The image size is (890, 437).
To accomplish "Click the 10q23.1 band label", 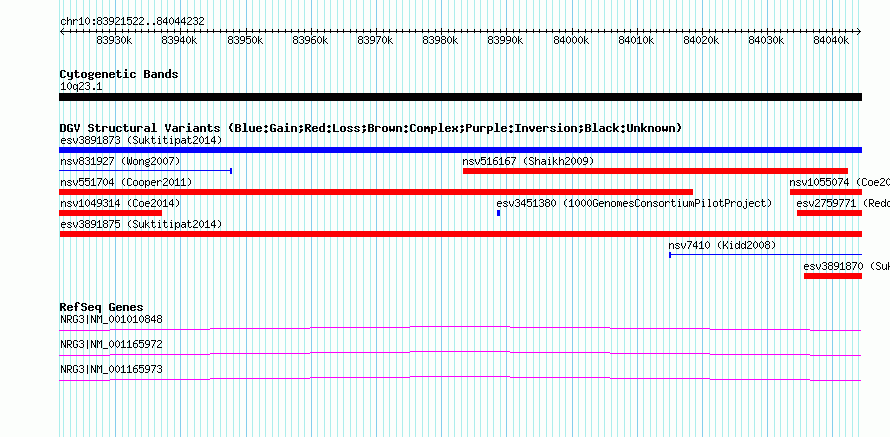I will tap(81, 87).
